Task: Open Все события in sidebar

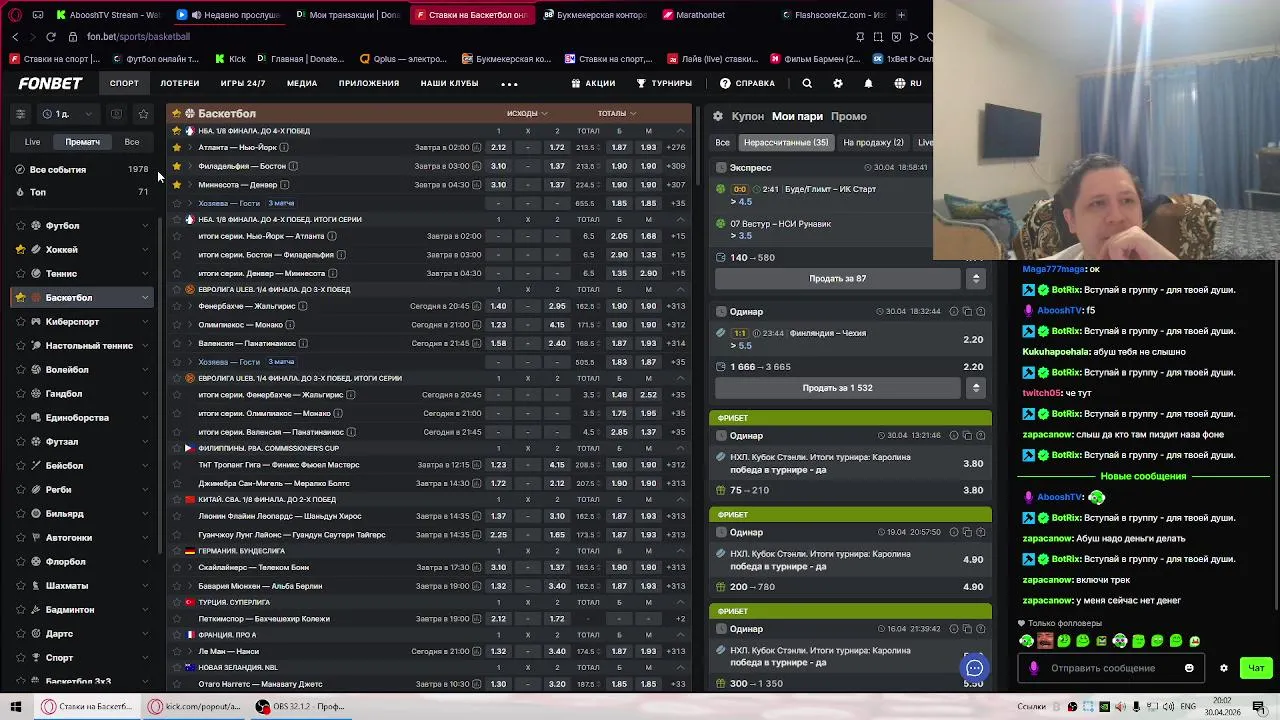Action: tap(81, 170)
